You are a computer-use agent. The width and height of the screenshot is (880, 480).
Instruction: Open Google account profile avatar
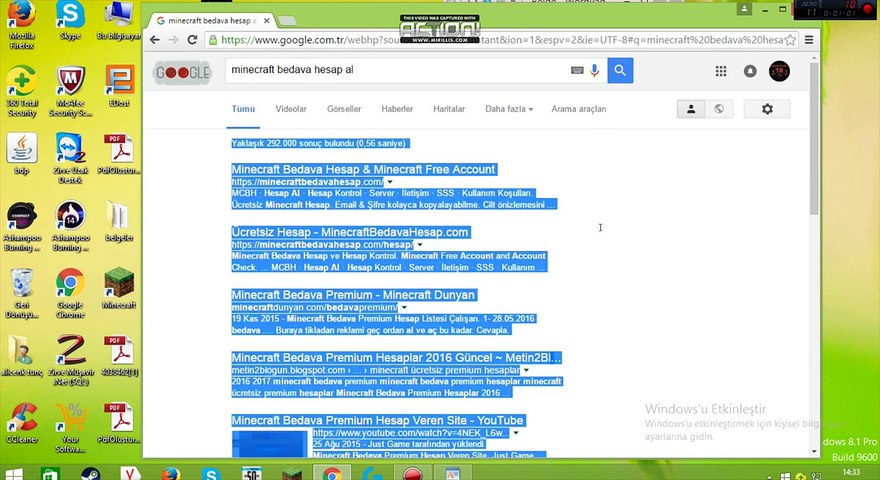pos(779,71)
